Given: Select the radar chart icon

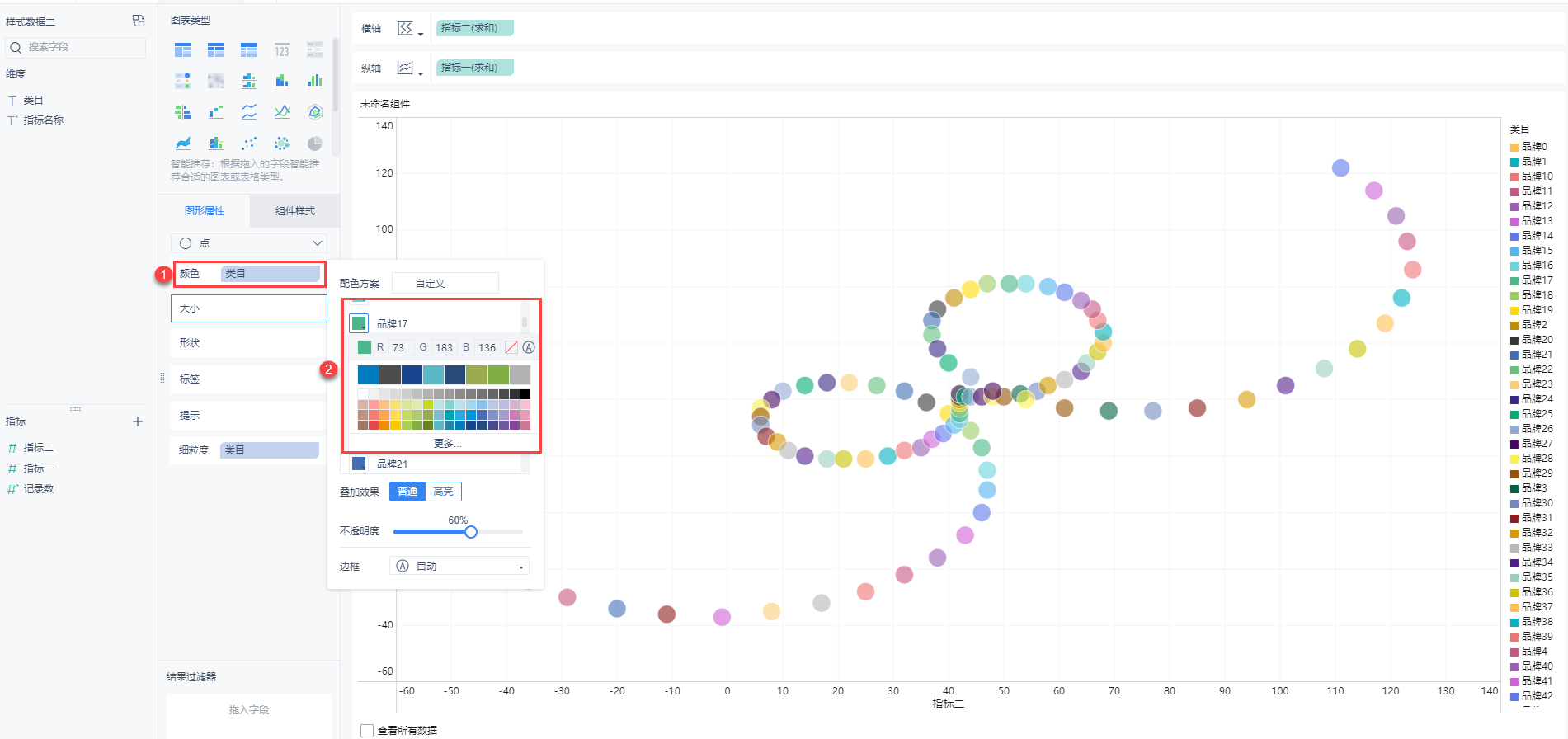Looking at the screenshot, I should coord(315,111).
